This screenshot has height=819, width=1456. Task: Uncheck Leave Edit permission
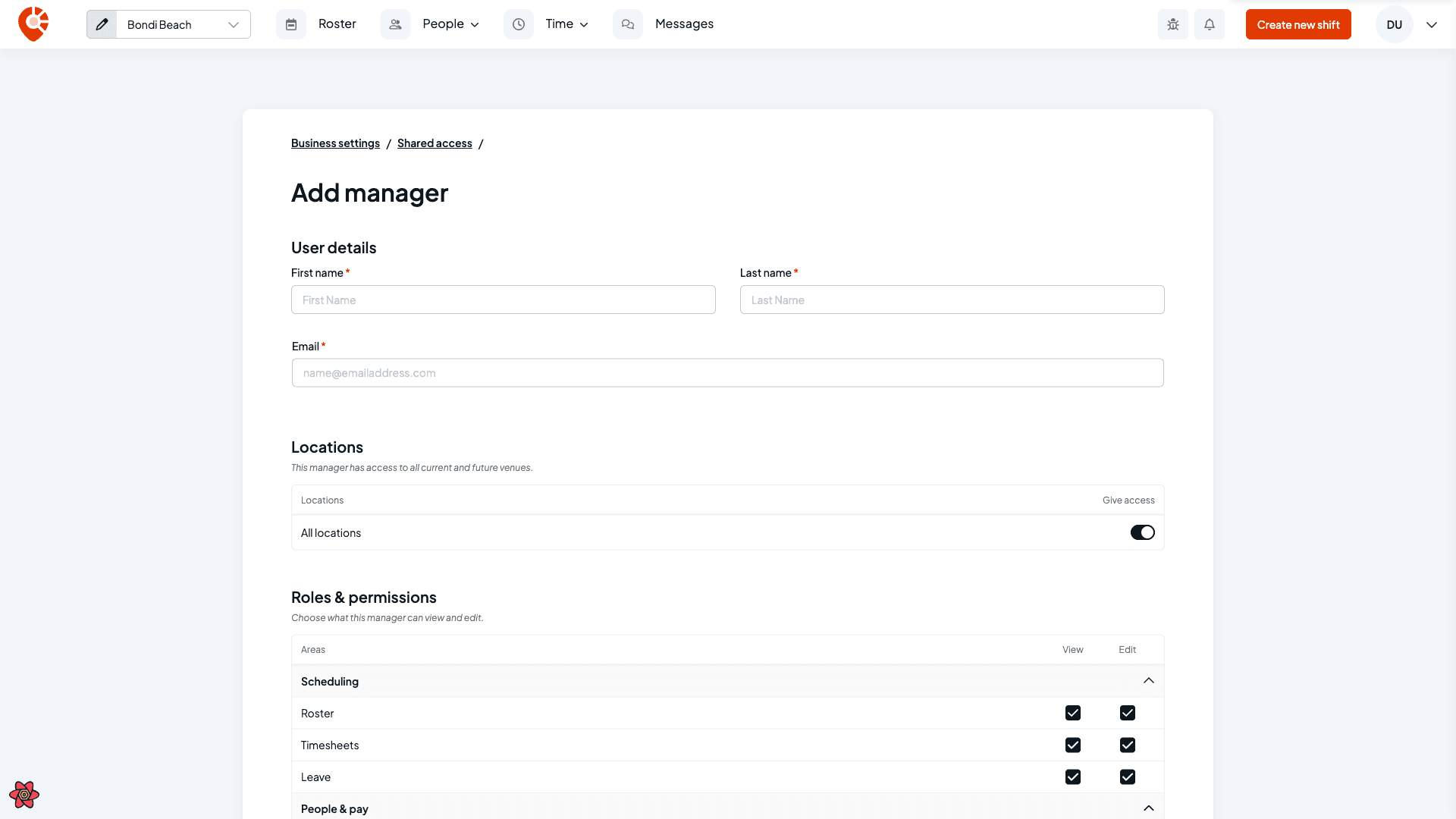(x=1128, y=777)
